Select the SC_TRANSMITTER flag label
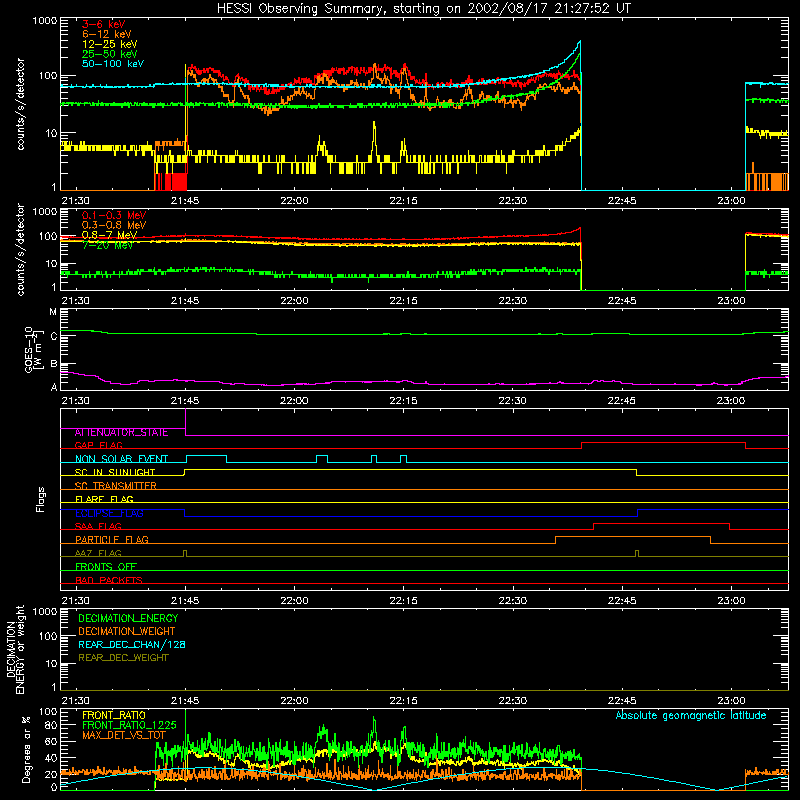Screen dimensions: 800x800 116,486
